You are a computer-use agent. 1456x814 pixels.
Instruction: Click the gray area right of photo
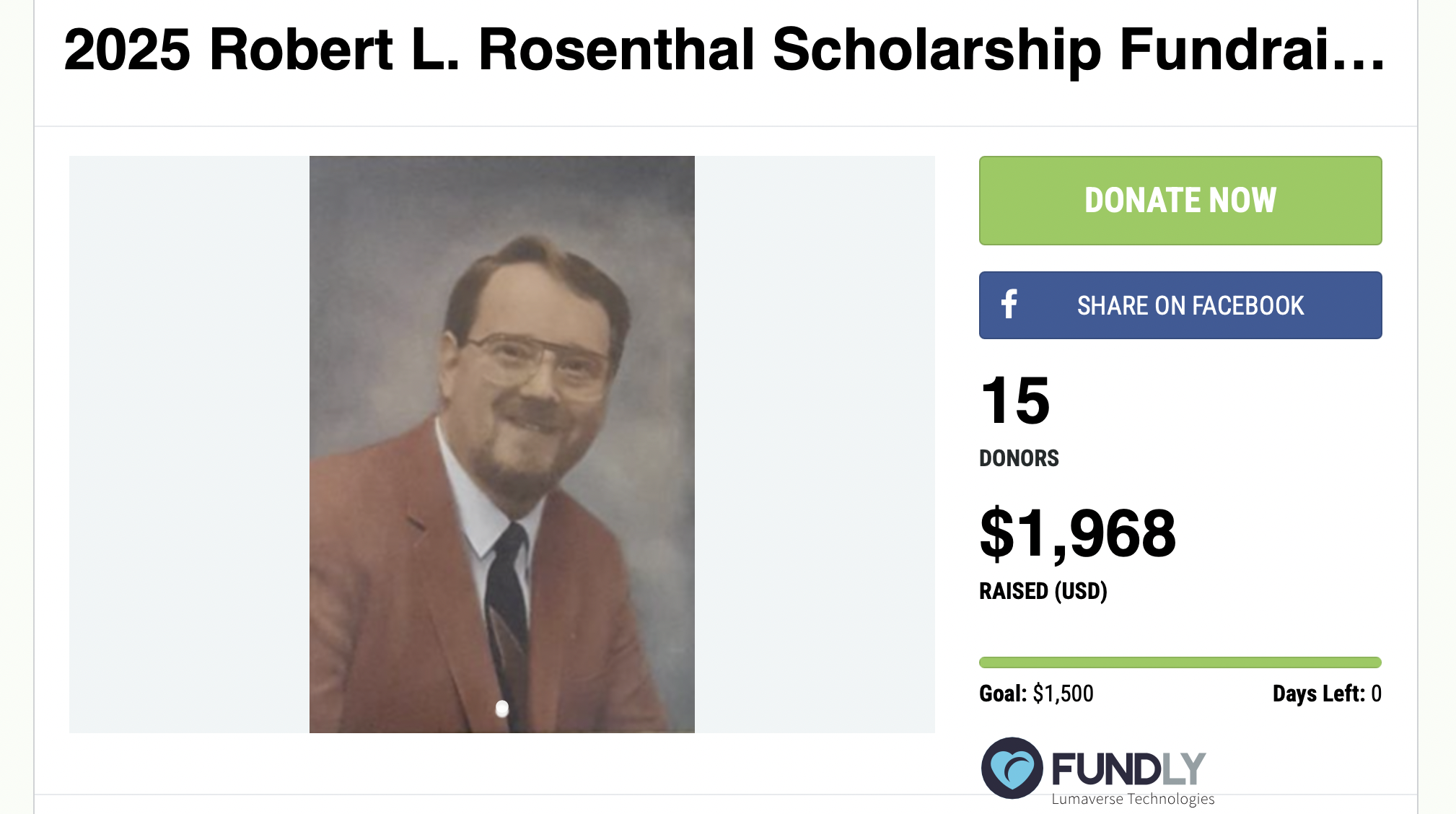(x=815, y=445)
